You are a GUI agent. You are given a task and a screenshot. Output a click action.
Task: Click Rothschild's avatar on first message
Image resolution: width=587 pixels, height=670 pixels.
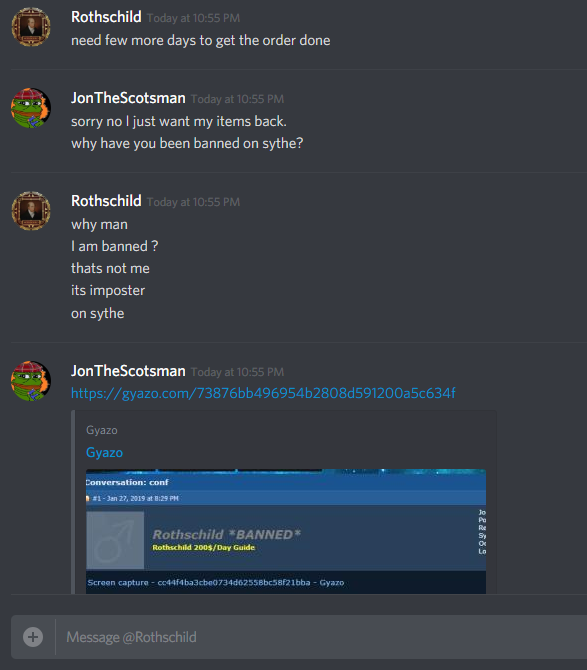click(x=31, y=26)
